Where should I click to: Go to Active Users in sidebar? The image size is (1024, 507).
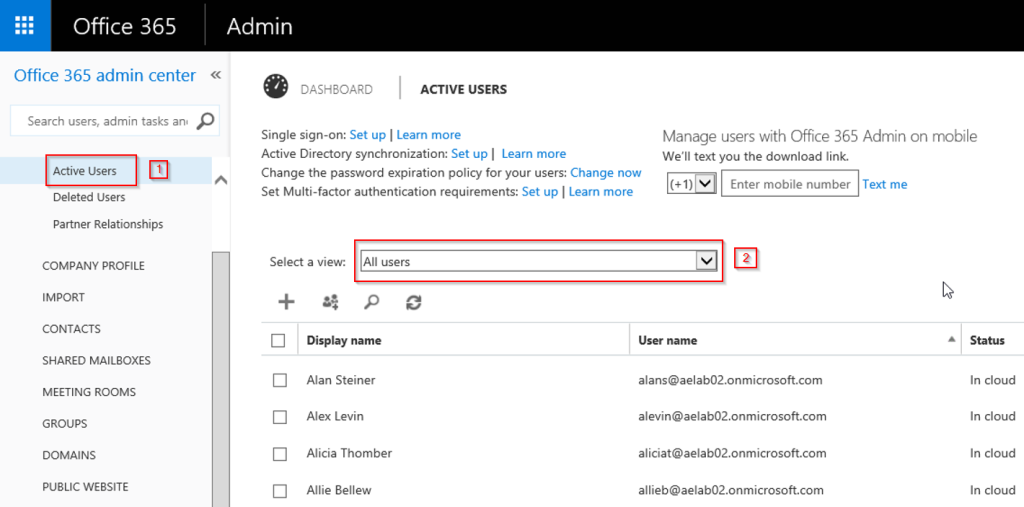[x=84, y=171]
